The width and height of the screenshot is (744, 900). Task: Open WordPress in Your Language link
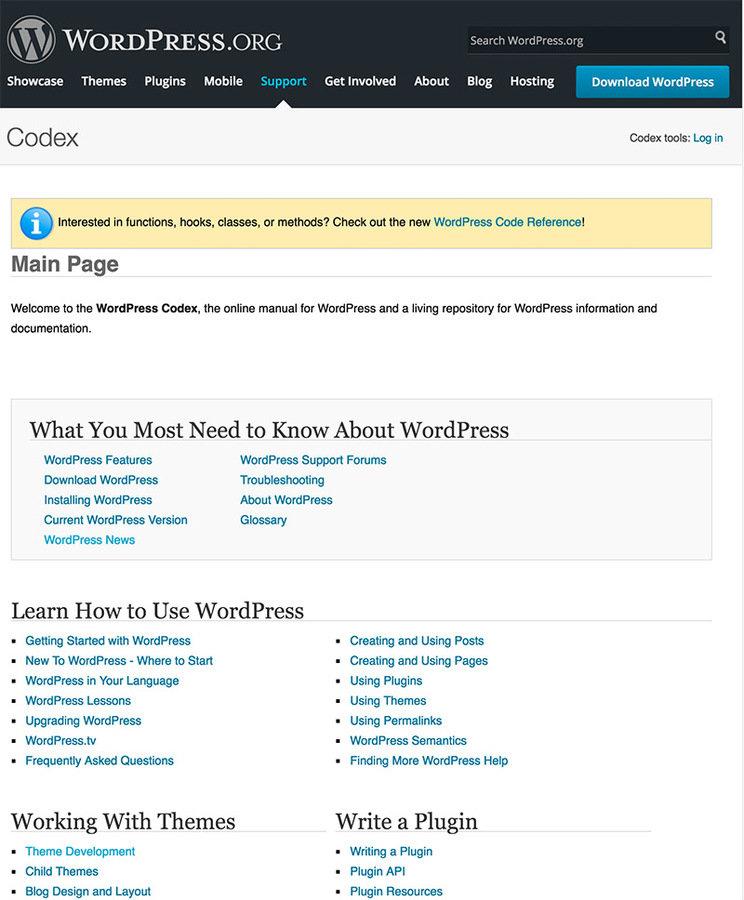point(102,681)
